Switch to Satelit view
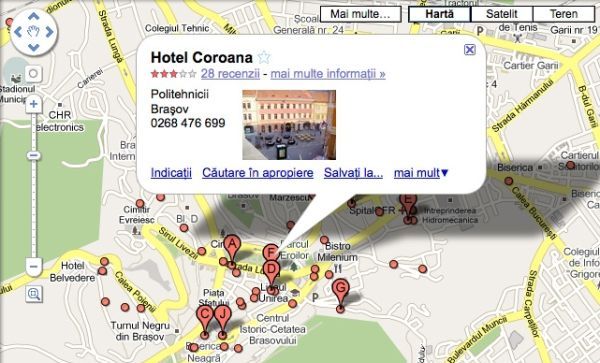Screen dimensions: 600x363 tap(501, 14)
